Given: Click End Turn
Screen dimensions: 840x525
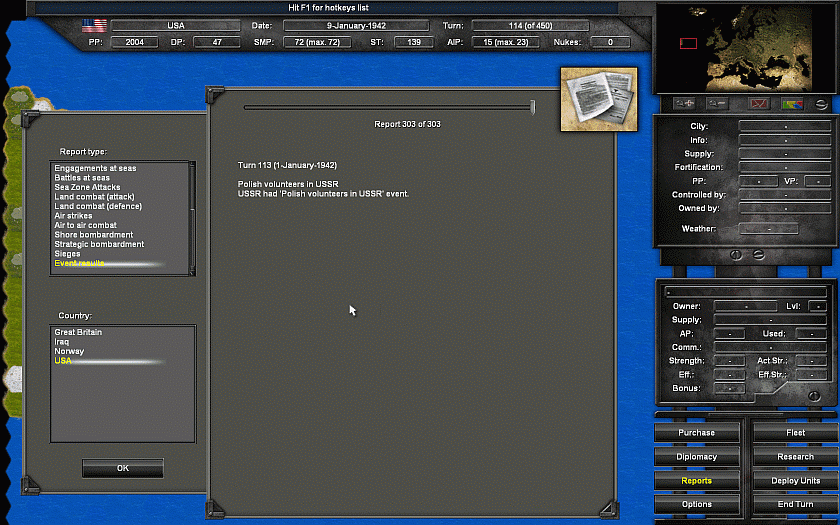Looking at the screenshot, I should coord(796,504).
